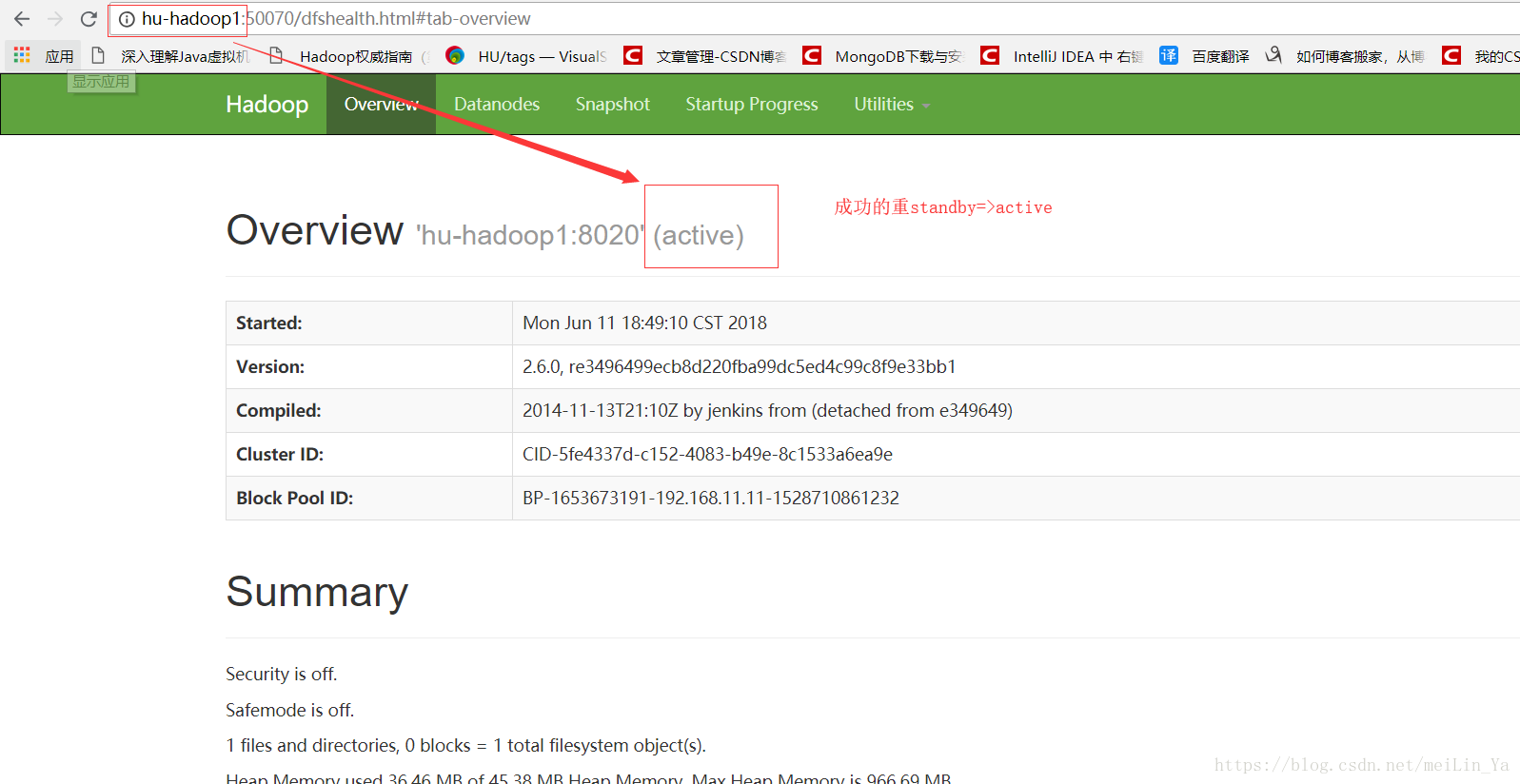Open the 深入理解Java虚拟机 bookmark
1520x784 pixels.
pyautogui.click(x=171, y=56)
